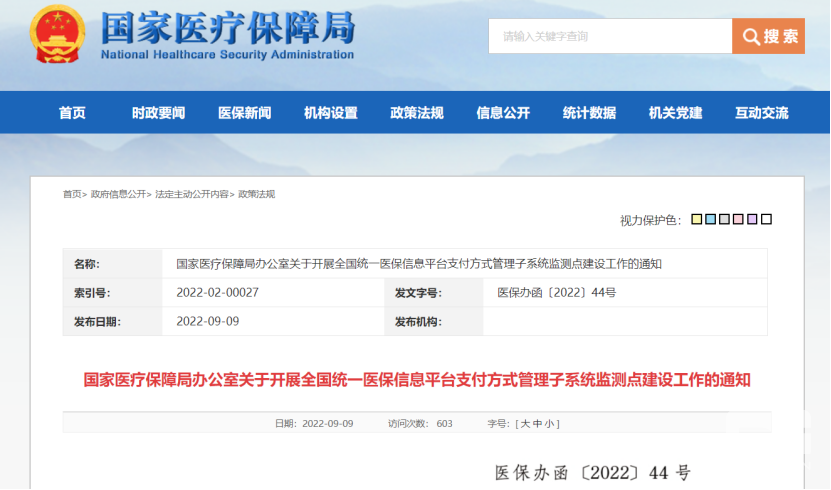Image resolution: width=831 pixels, height=490 pixels.
Task: Go to the 时政要闻 navigation tab
Action: (x=158, y=113)
